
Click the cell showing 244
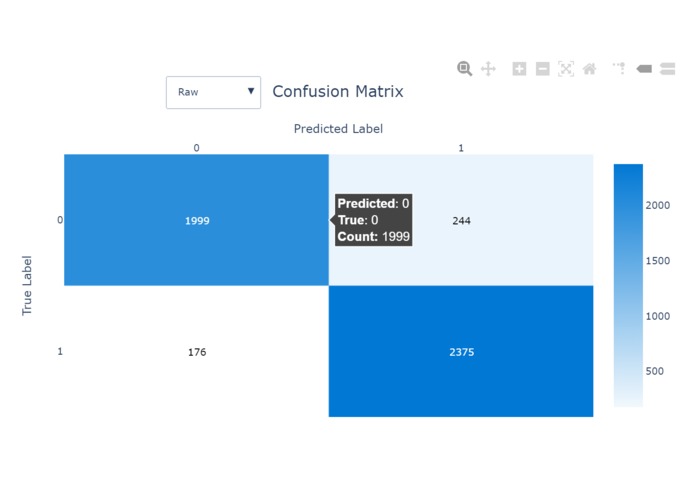coord(461,220)
